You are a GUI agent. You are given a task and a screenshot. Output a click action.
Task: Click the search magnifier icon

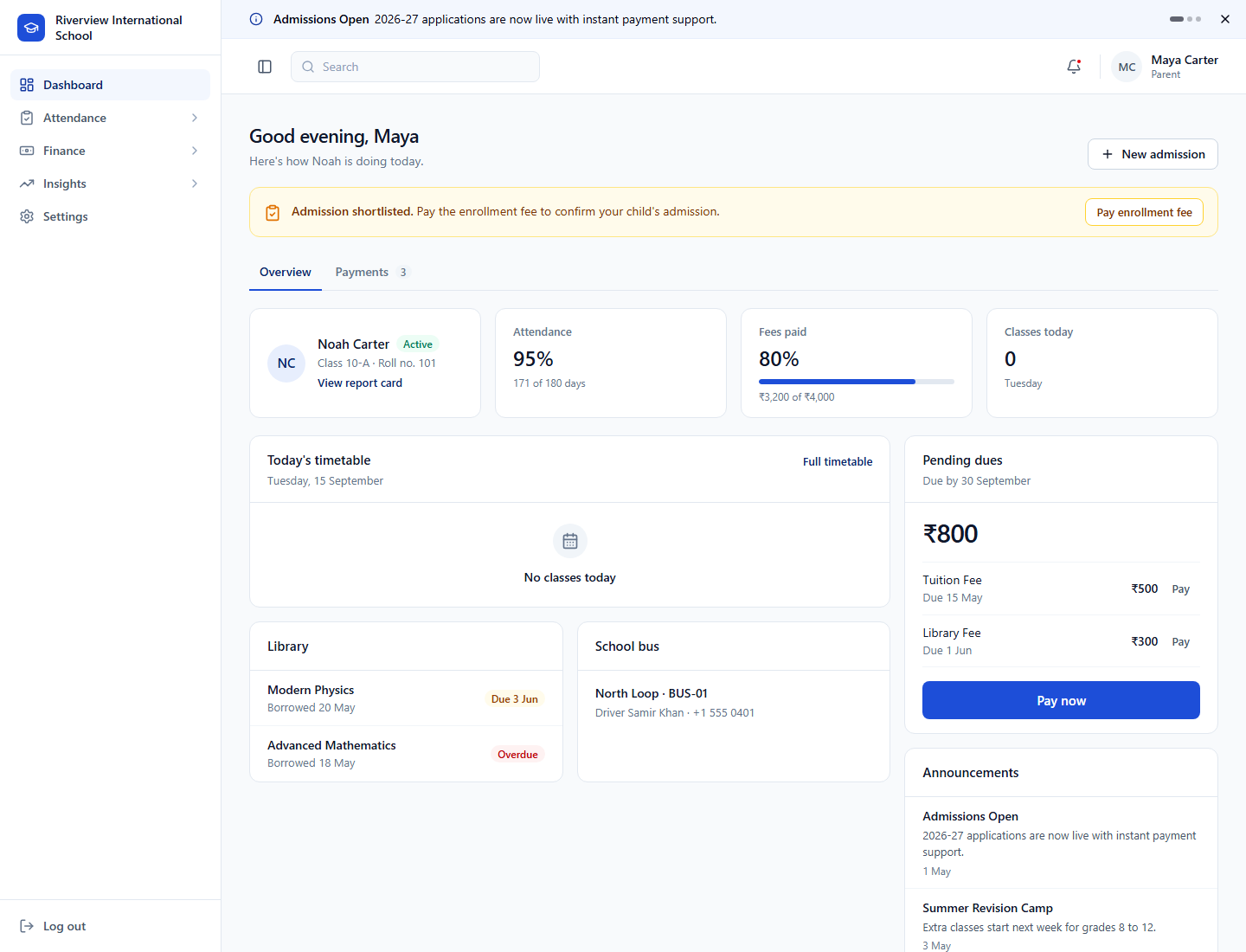tap(308, 67)
